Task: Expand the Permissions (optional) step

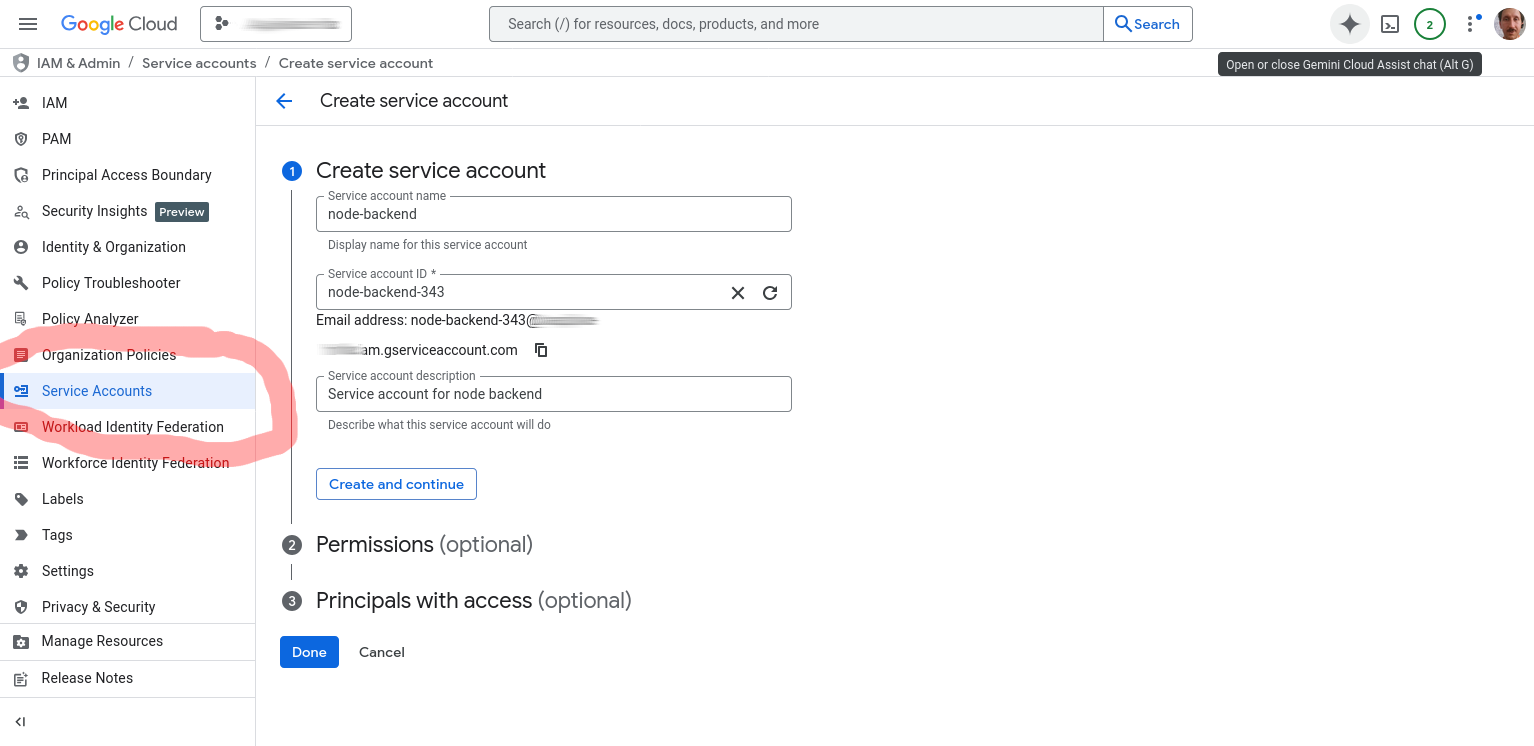Action: tap(423, 545)
